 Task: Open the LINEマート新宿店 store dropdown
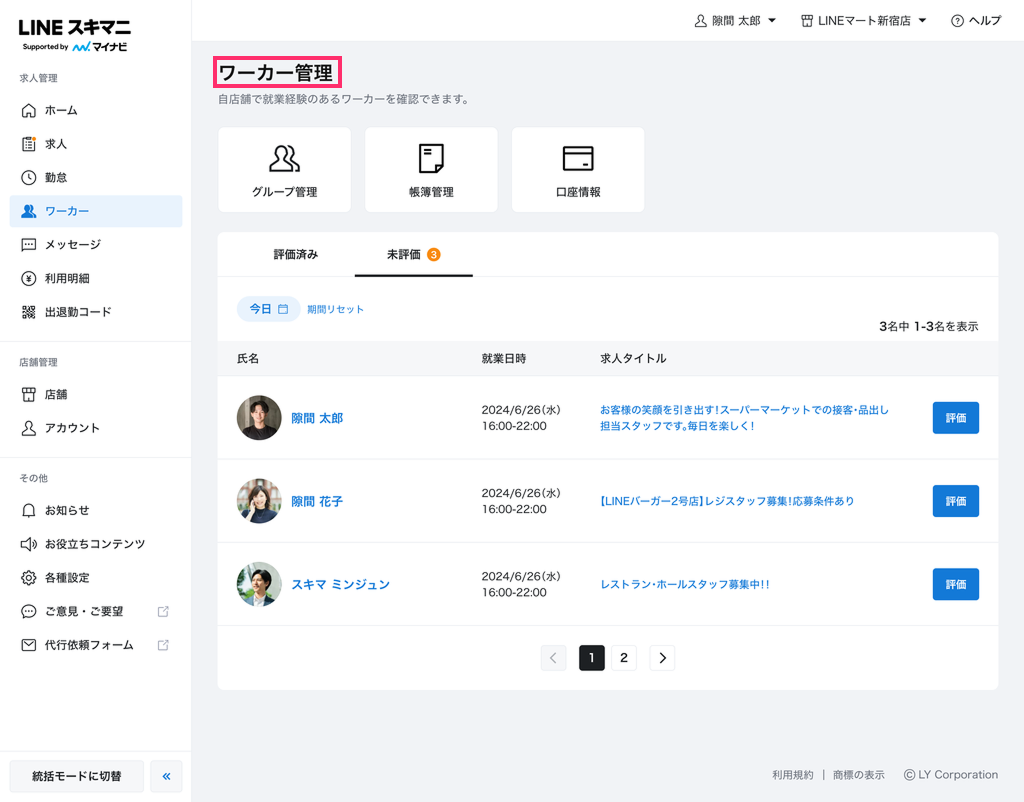tap(864, 21)
